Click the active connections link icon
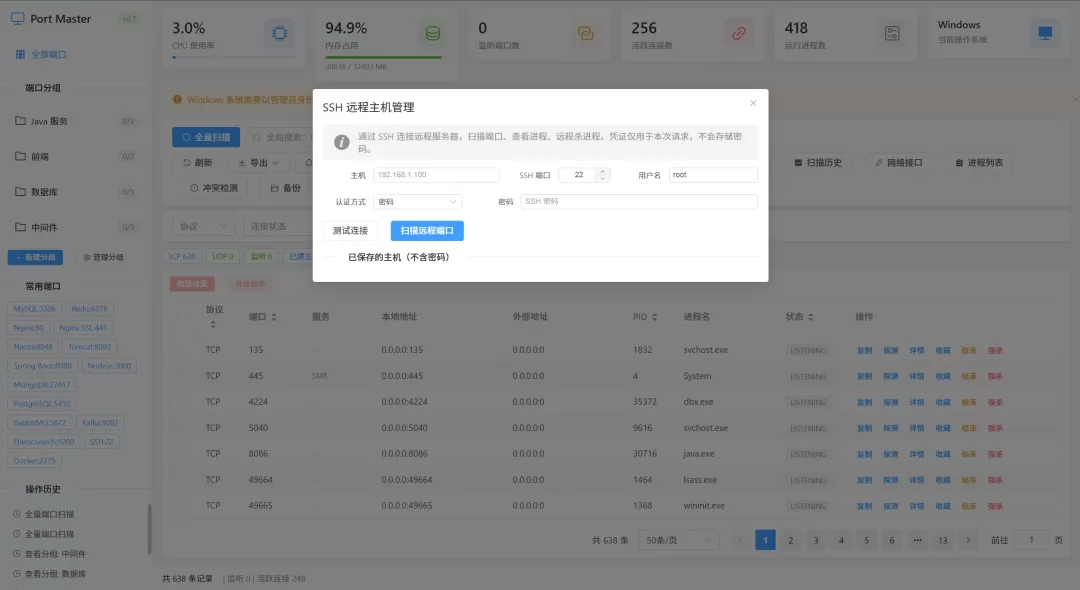Image resolution: width=1080 pixels, height=590 pixels. 738,33
